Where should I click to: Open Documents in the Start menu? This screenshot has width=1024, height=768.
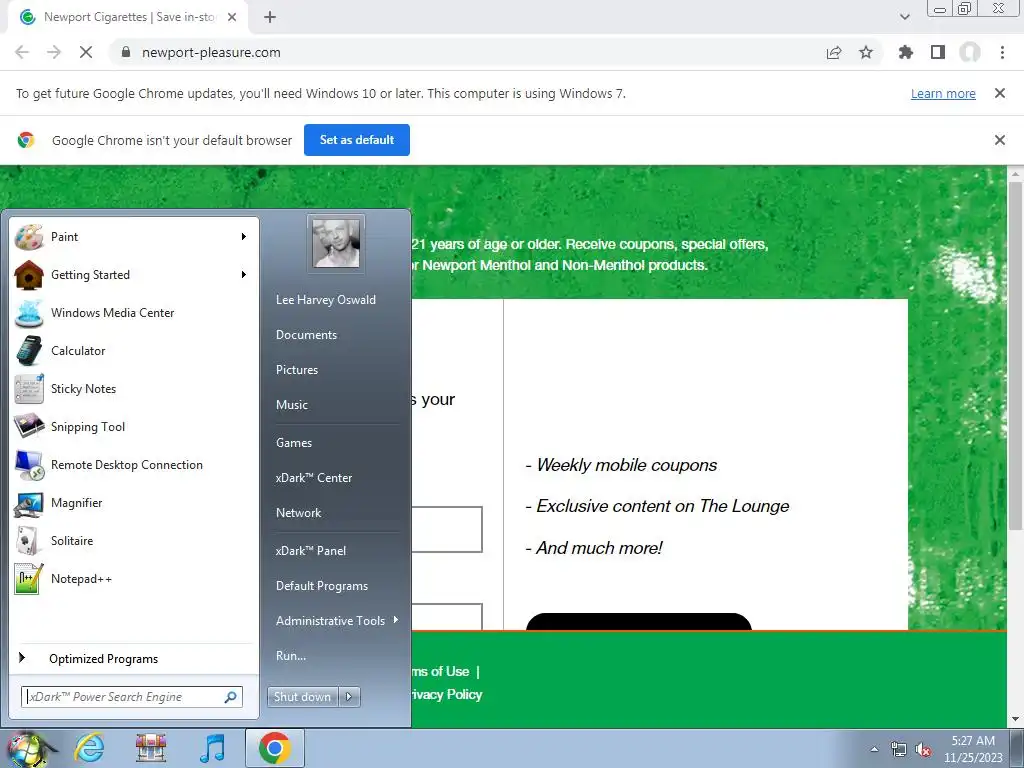click(306, 334)
